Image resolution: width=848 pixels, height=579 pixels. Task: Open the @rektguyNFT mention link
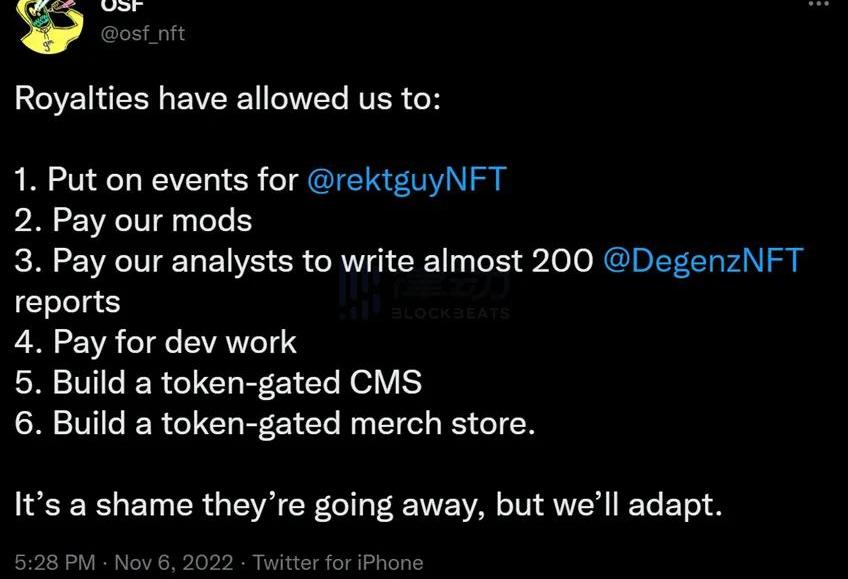pos(407,180)
